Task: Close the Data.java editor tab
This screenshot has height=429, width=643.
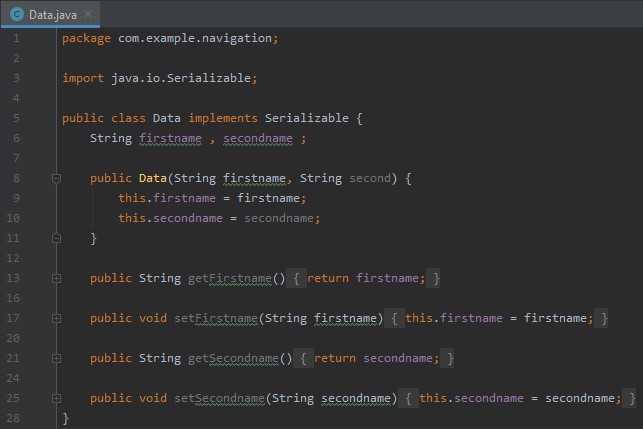Action: [88, 14]
